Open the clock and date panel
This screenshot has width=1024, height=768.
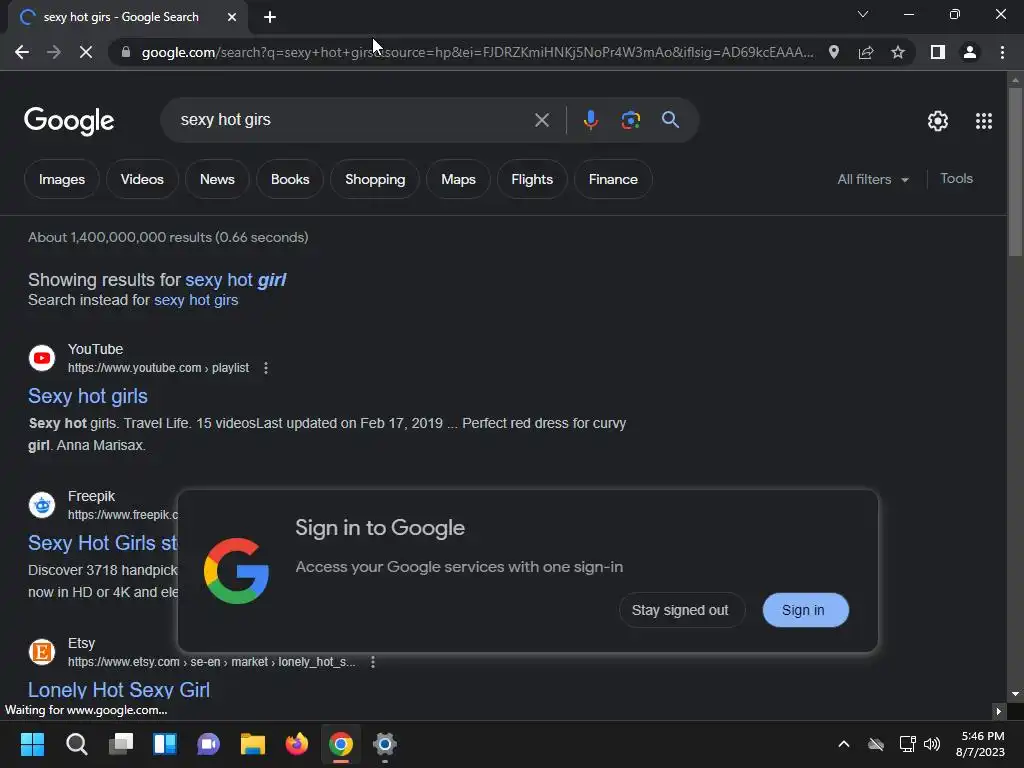point(980,744)
